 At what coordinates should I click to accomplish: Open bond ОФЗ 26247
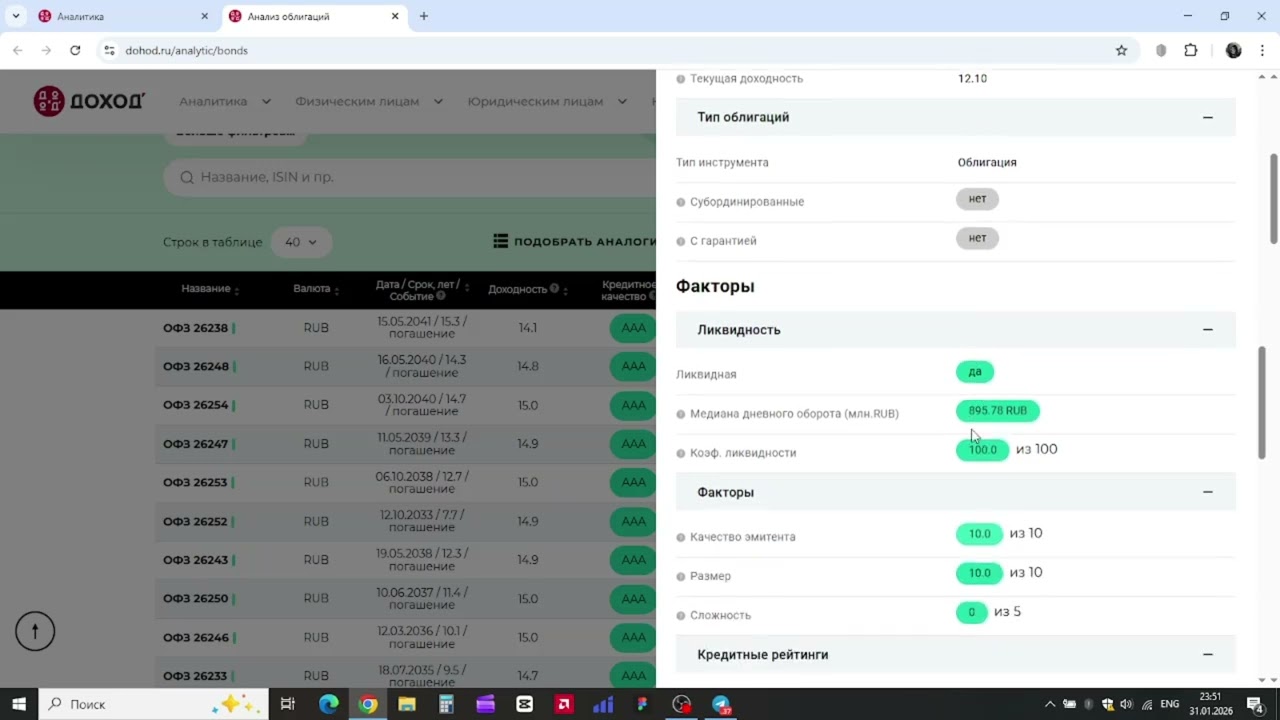196,444
